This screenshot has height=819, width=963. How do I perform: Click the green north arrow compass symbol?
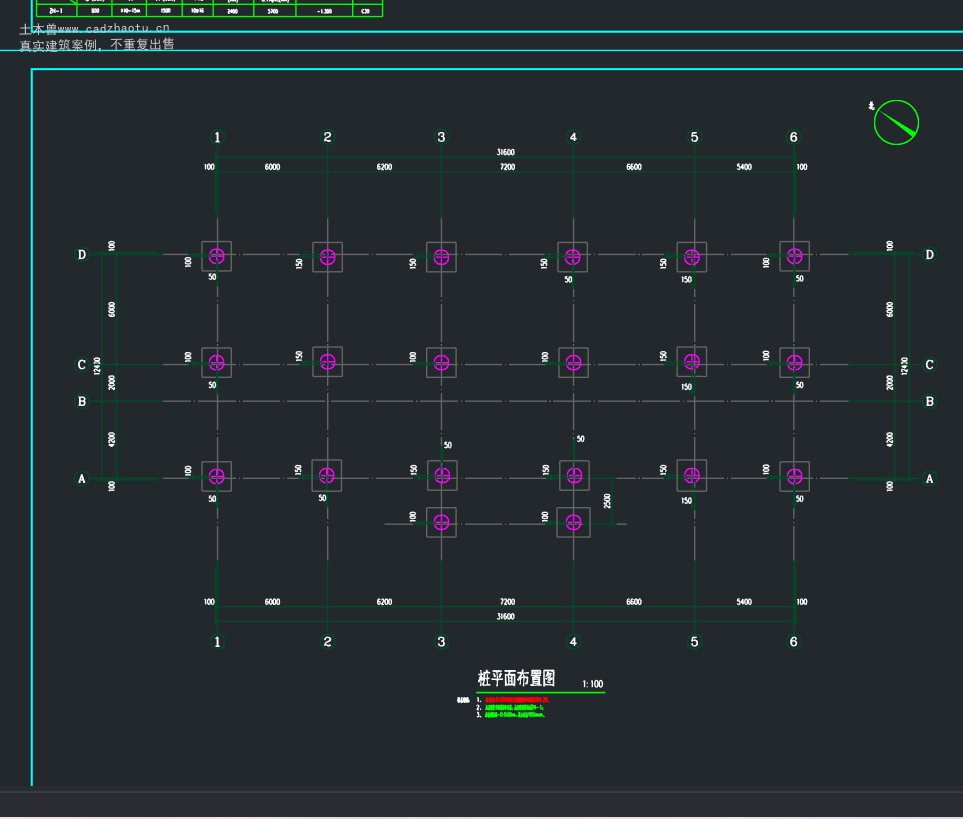896,123
